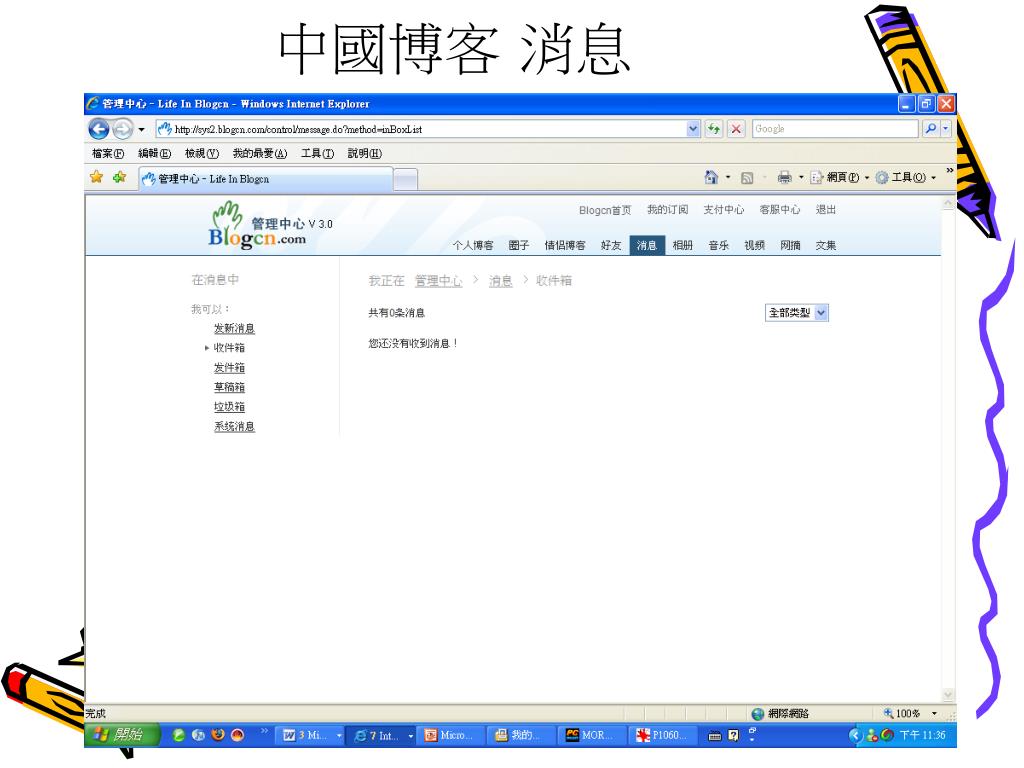1024x768 pixels.
Task: Click the IE Forward navigation button
Action: pyautogui.click(x=122, y=129)
